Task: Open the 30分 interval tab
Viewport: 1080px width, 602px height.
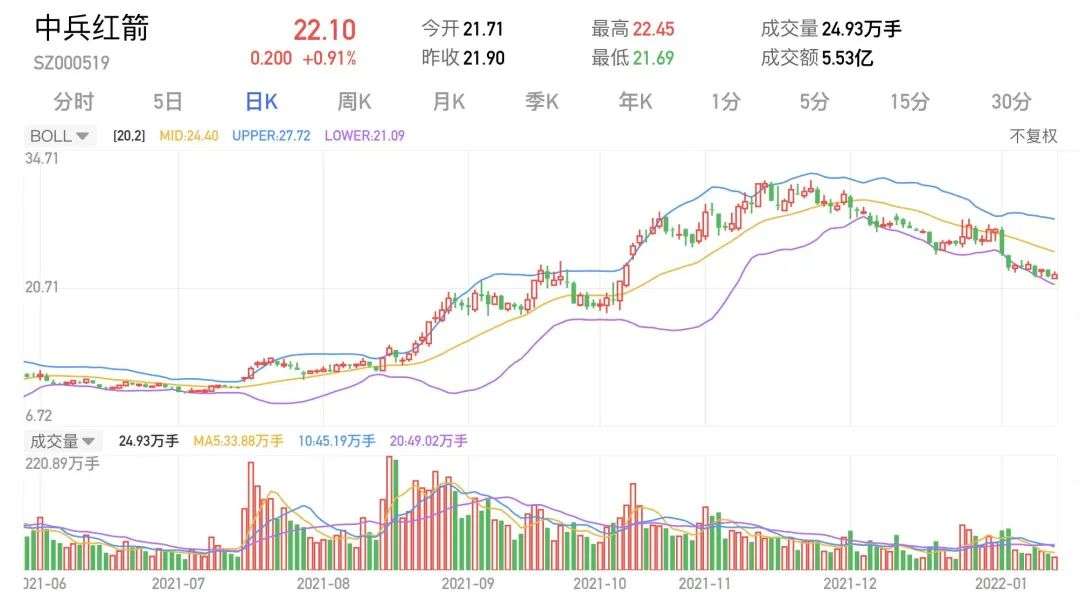Action: 1011,101
